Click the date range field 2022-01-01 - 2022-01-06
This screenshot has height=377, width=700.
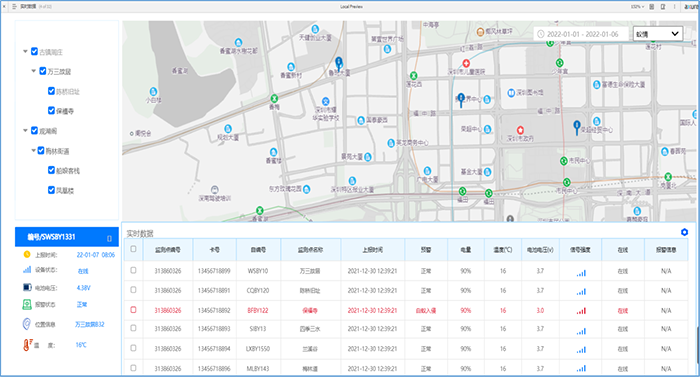pyautogui.click(x=582, y=34)
